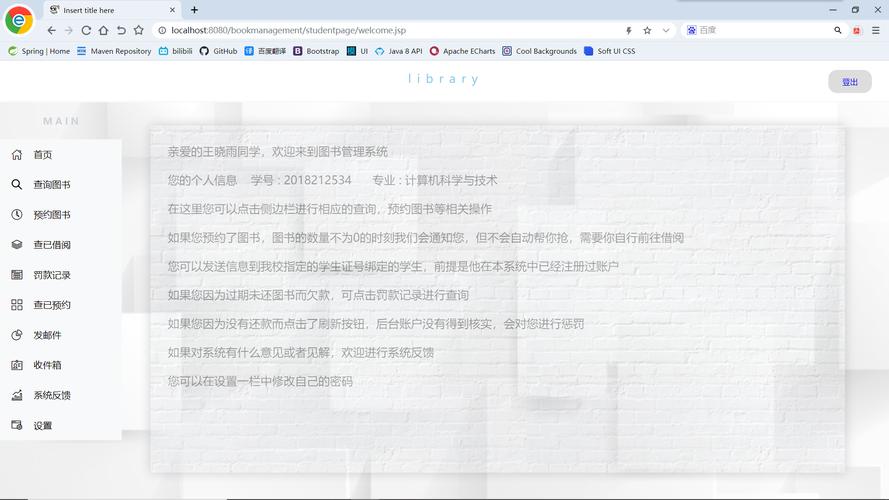
Task: Click the home icon beside 首页
Action: click(x=17, y=154)
